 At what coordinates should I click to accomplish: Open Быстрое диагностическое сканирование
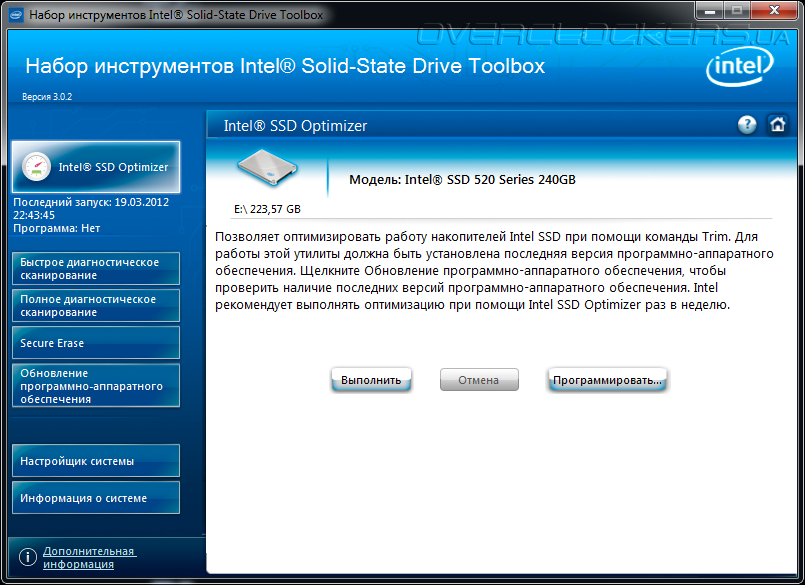pos(96,269)
